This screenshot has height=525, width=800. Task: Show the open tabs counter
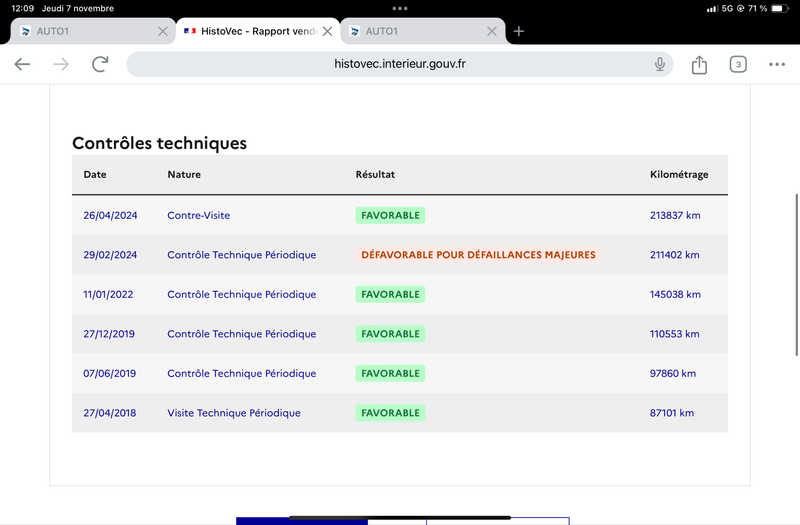738,64
